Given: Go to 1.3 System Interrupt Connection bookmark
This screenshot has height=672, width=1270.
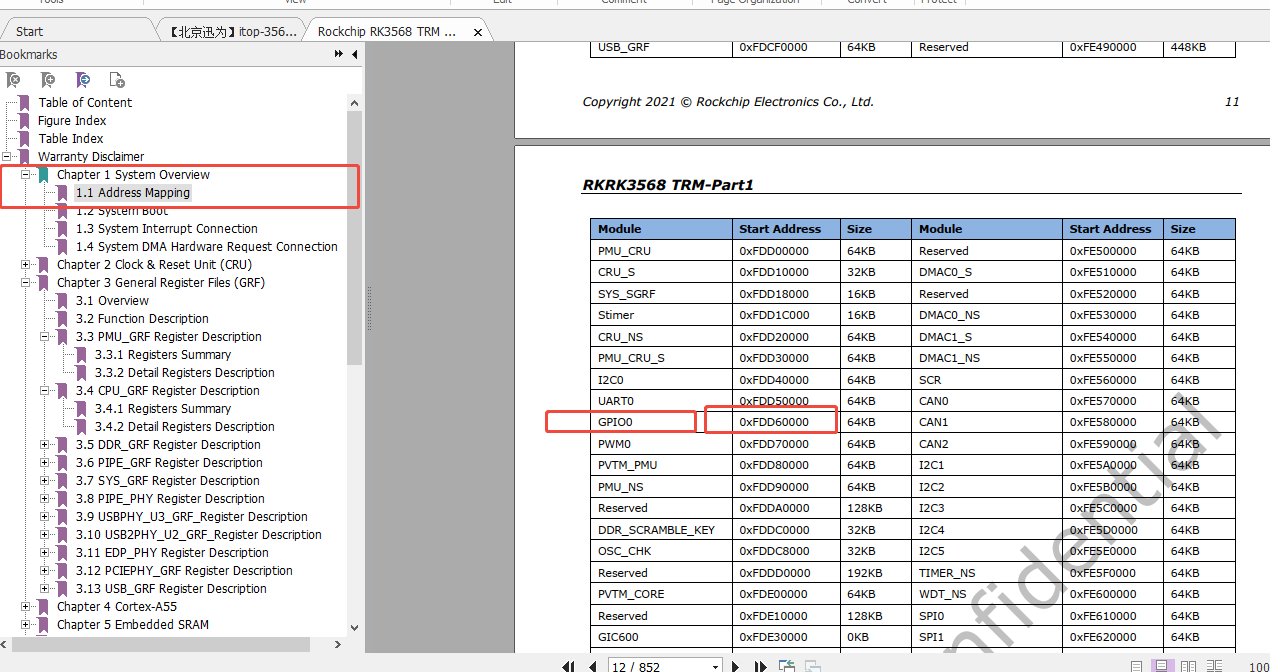Looking at the screenshot, I should click(x=167, y=229).
